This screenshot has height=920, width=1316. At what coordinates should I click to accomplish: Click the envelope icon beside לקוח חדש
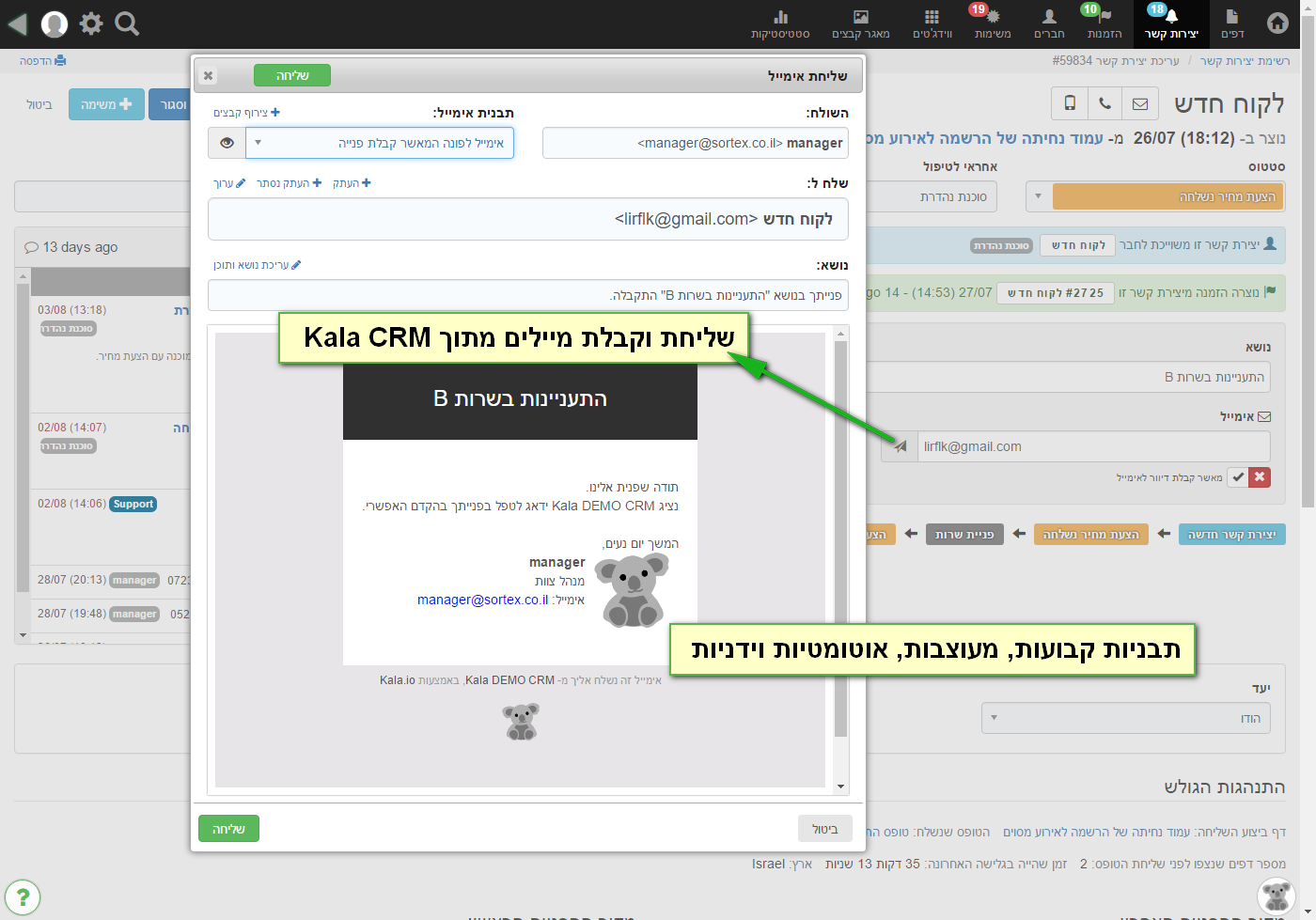(x=1140, y=103)
